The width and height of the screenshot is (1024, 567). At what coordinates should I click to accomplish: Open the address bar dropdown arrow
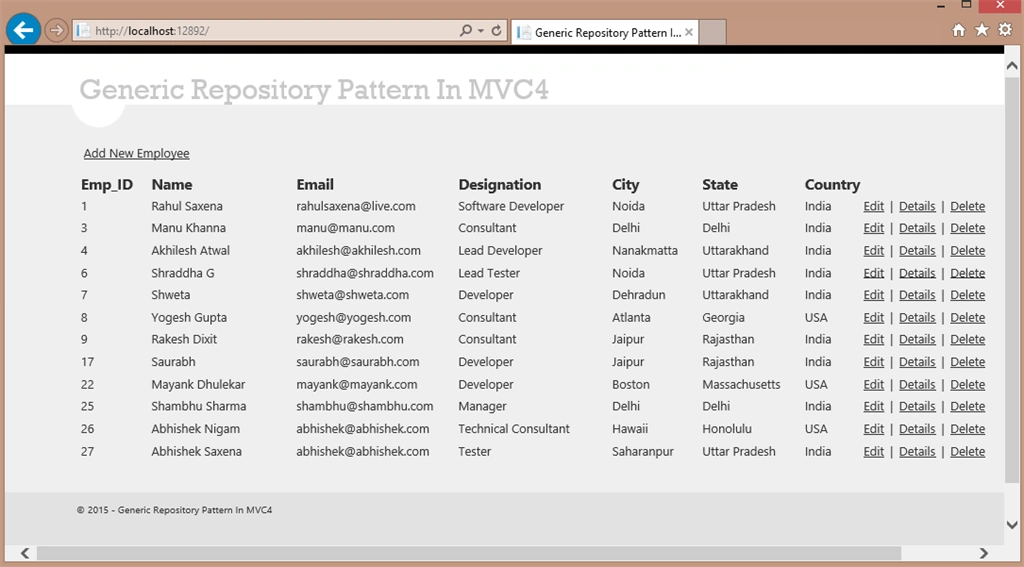tap(481, 31)
